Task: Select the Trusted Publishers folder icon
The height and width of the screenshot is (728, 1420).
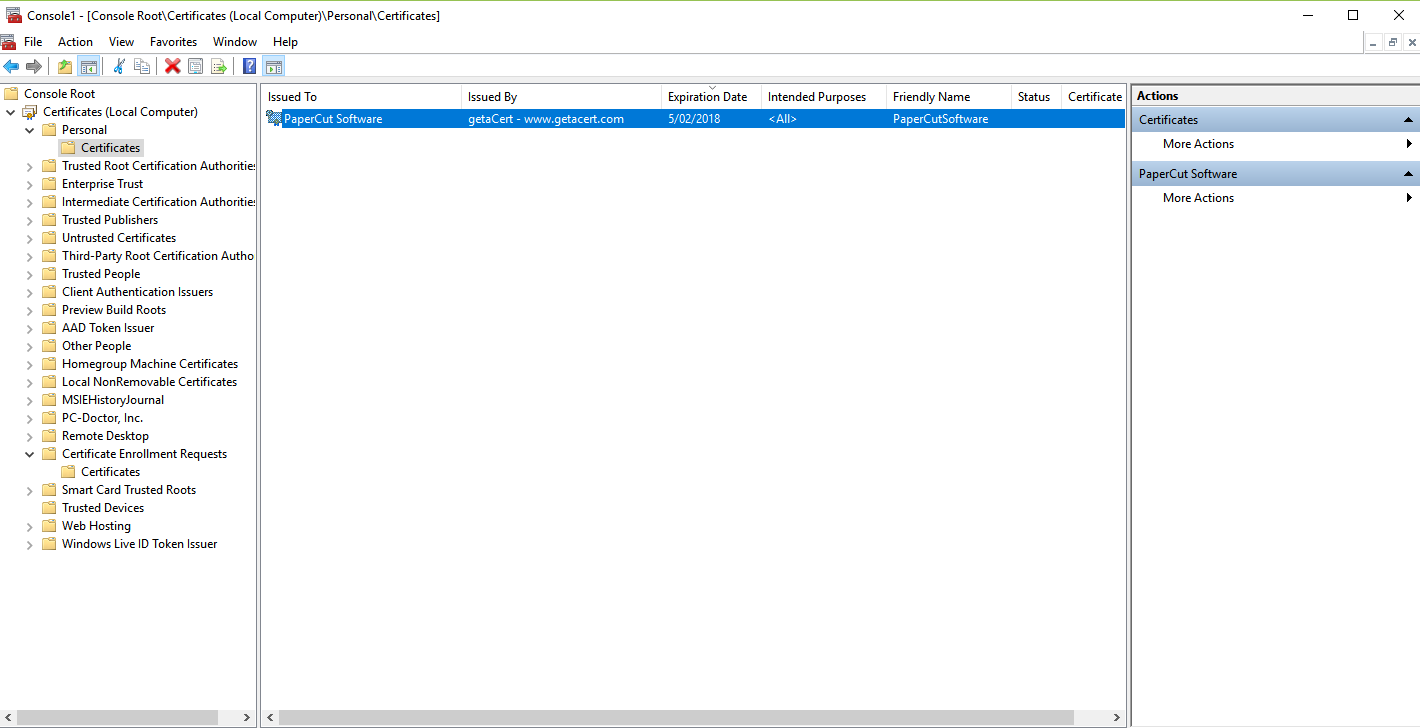Action: pos(50,220)
